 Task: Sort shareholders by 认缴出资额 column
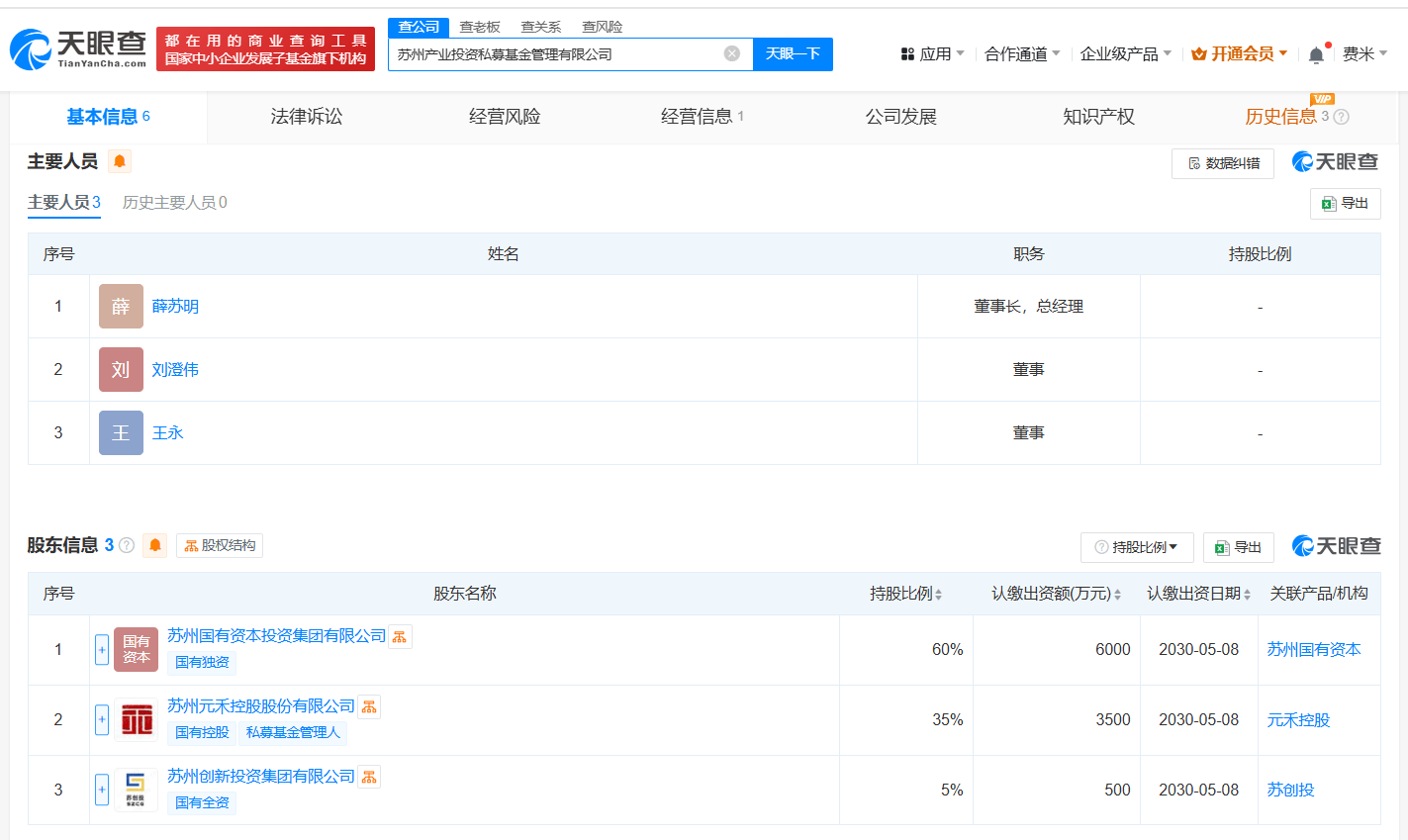[1056, 594]
